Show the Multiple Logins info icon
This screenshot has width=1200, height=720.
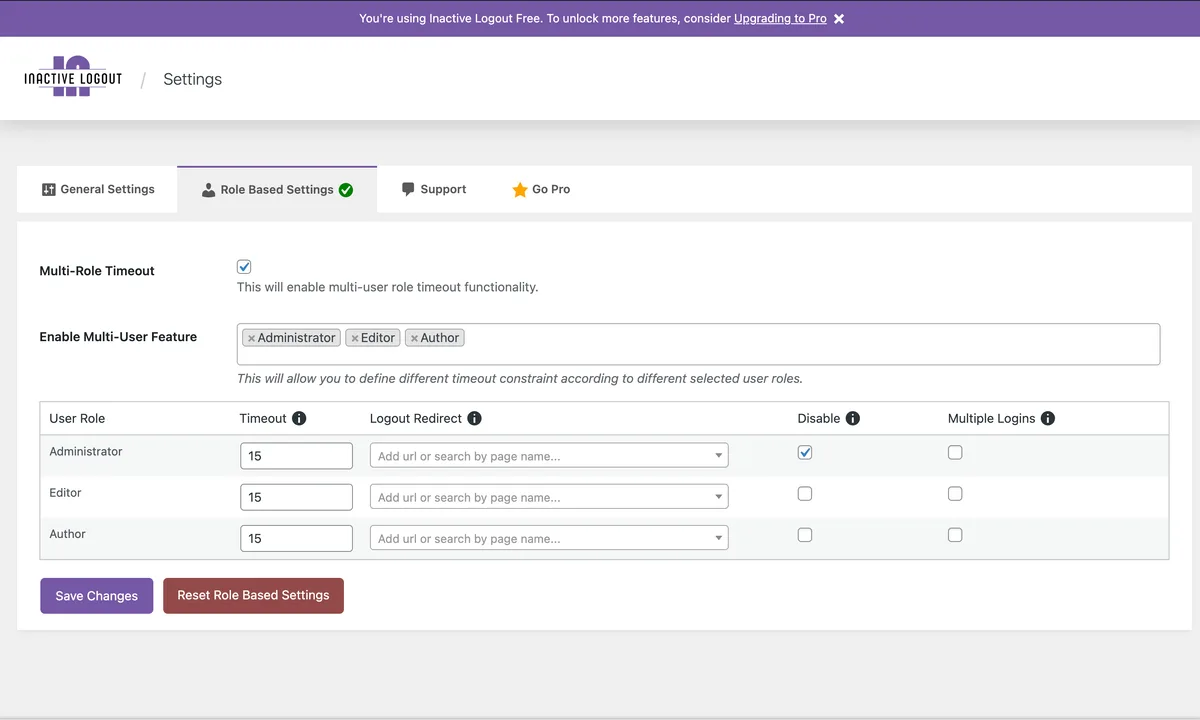pos(1047,418)
